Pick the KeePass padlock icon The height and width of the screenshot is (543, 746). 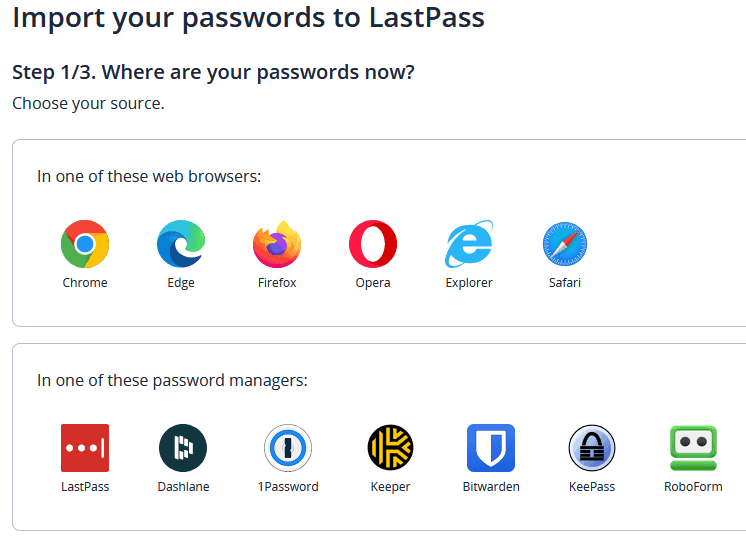592,448
